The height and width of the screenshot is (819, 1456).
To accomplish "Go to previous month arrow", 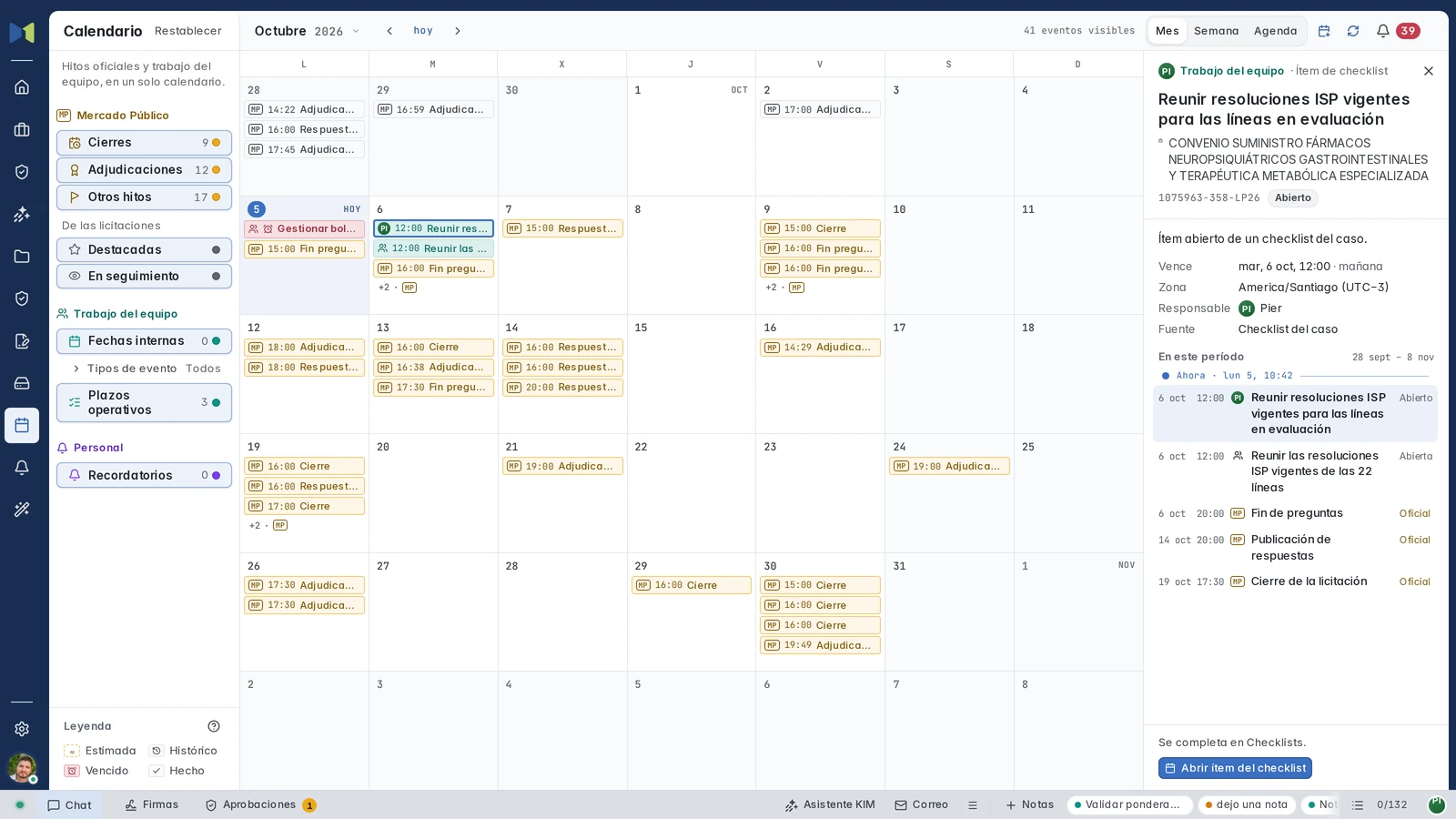I will [389, 31].
